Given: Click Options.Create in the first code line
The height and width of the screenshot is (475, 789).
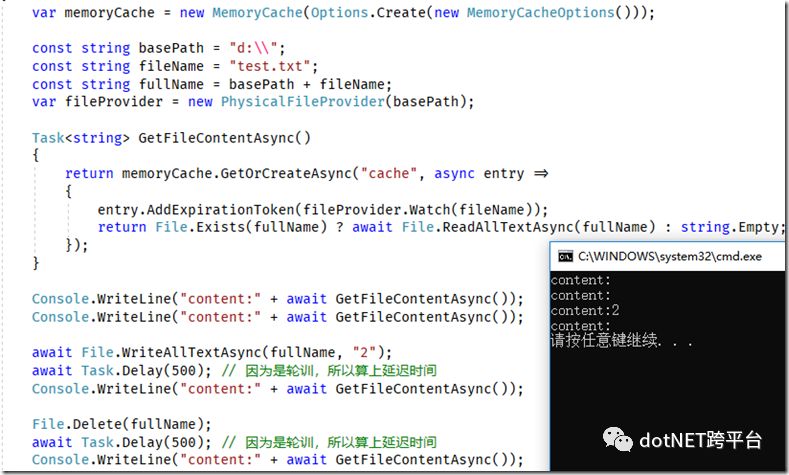Looking at the screenshot, I should pos(368,12).
